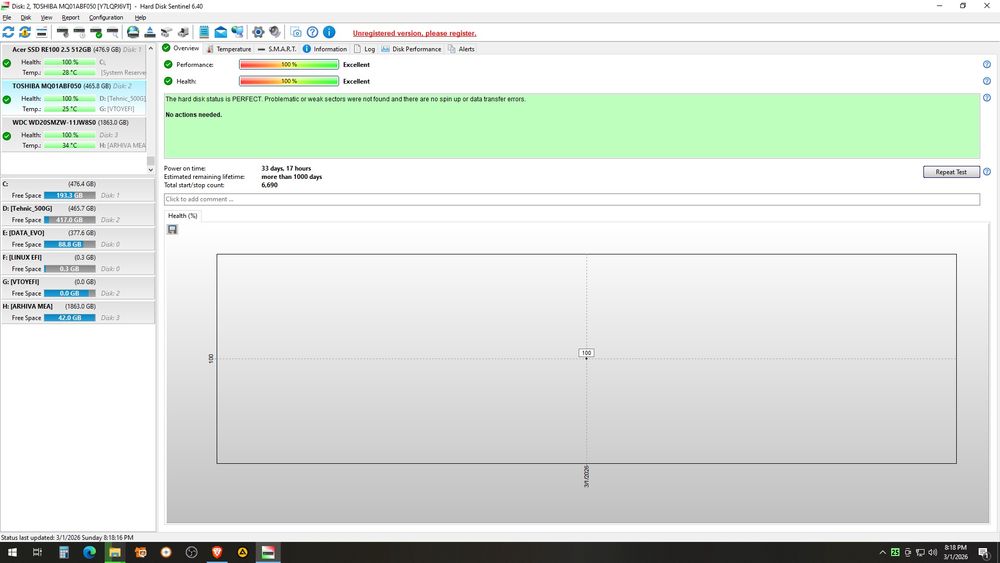Click the blue e-mail envelope toolbar icon
Image resolution: width=1000 pixels, height=563 pixels.
221,32
